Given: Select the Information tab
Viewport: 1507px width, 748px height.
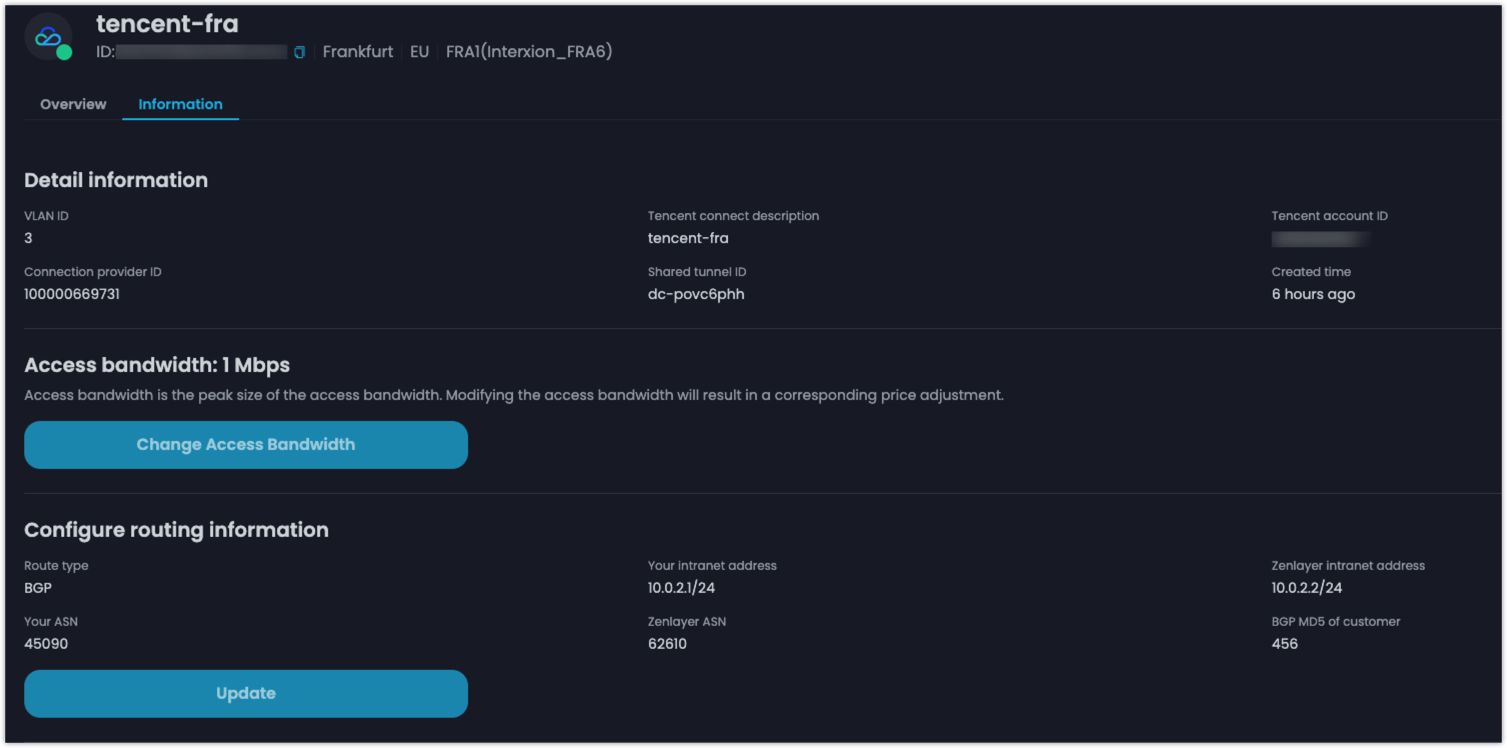Looking at the screenshot, I should 180,104.
